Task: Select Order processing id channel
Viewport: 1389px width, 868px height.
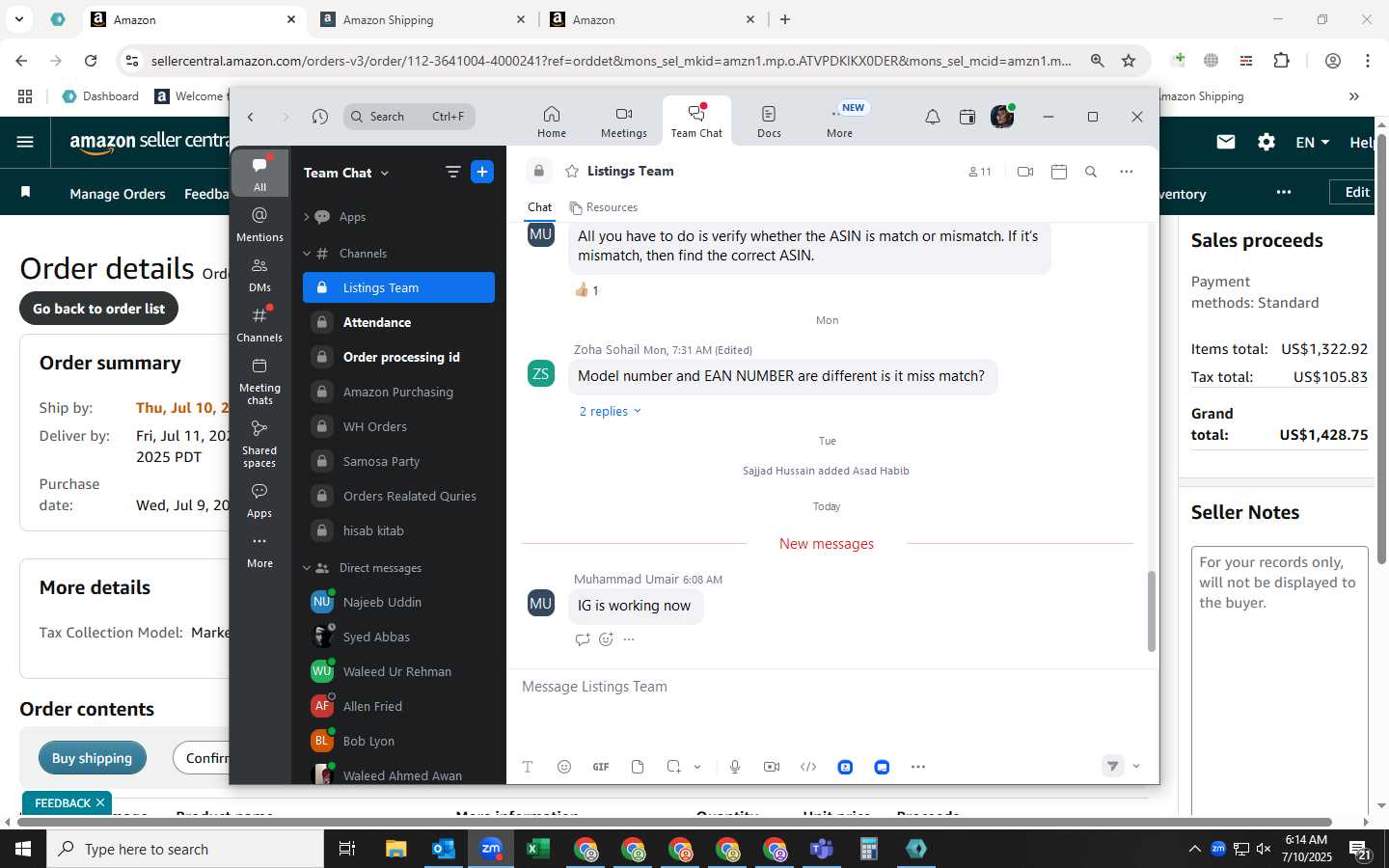Action: [398, 357]
